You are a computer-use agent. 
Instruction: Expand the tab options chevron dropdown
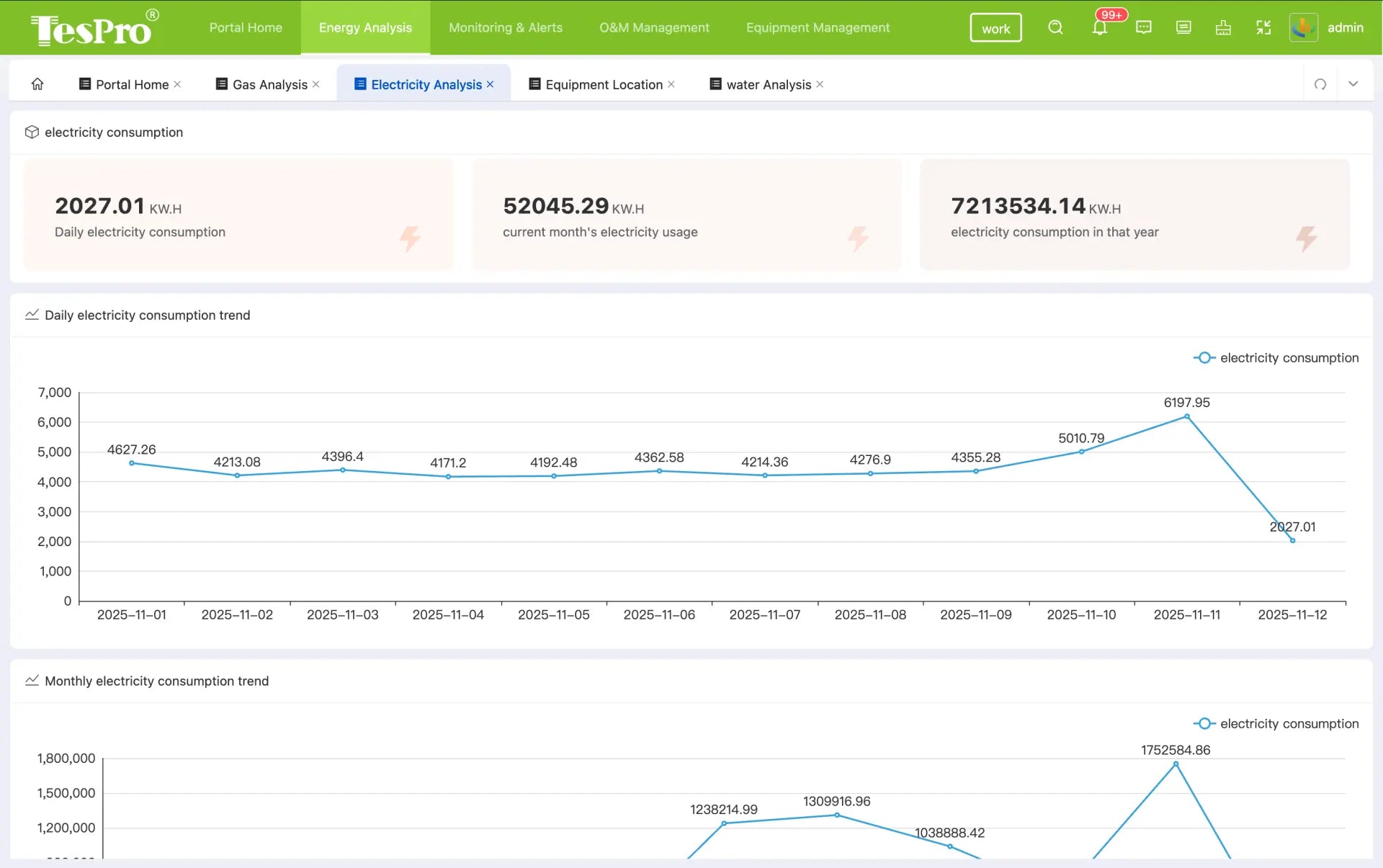[1353, 84]
